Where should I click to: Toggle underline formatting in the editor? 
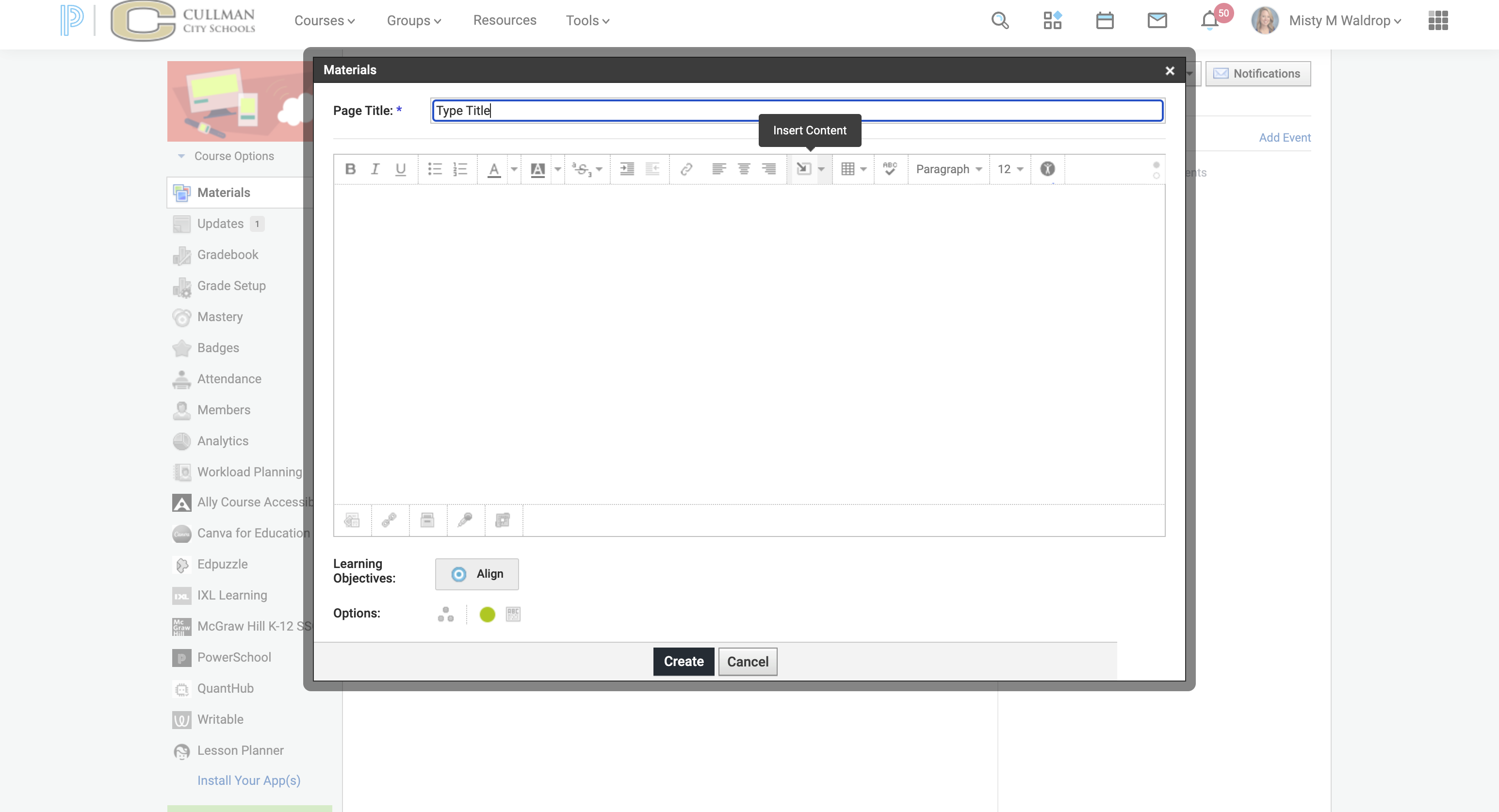(400, 169)
